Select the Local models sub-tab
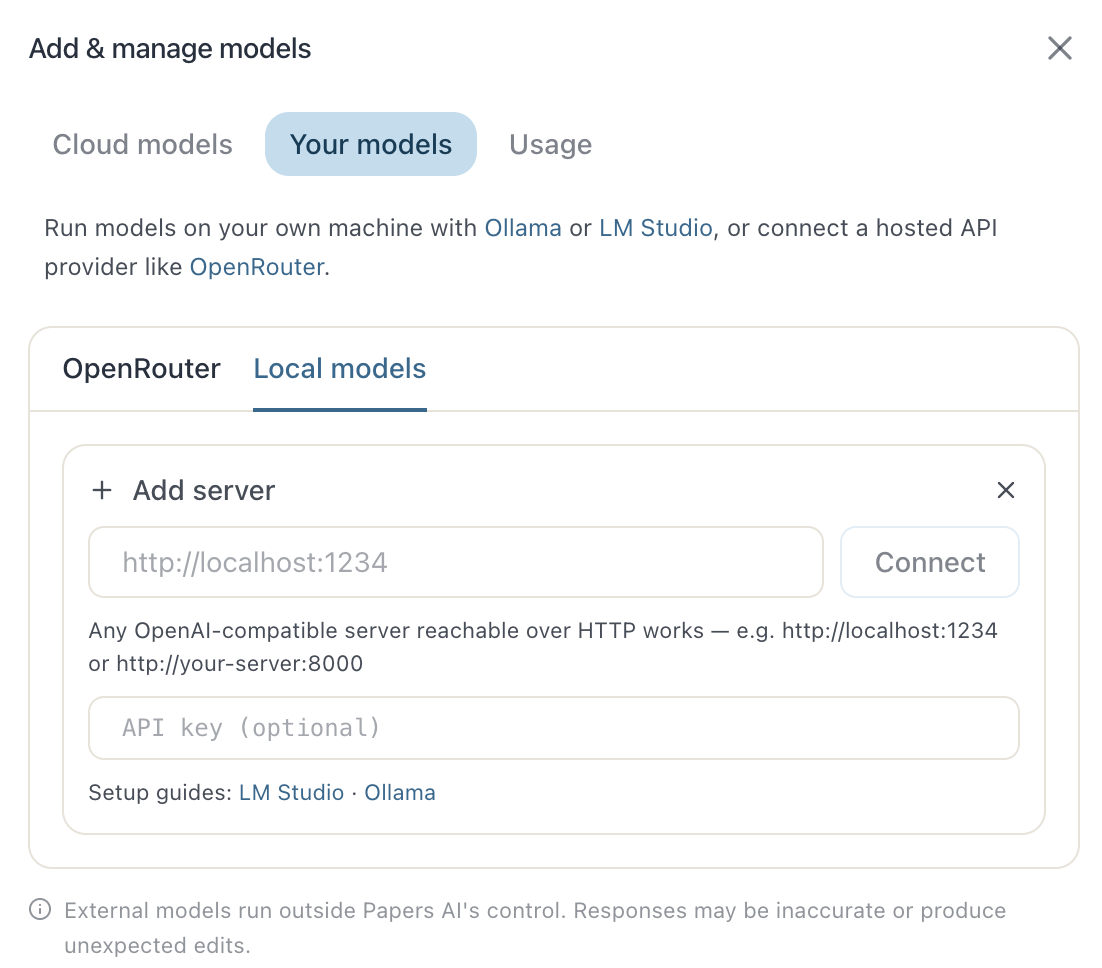Image resolution: width=1102 pixels, height=968 pixels. [339, 369]
